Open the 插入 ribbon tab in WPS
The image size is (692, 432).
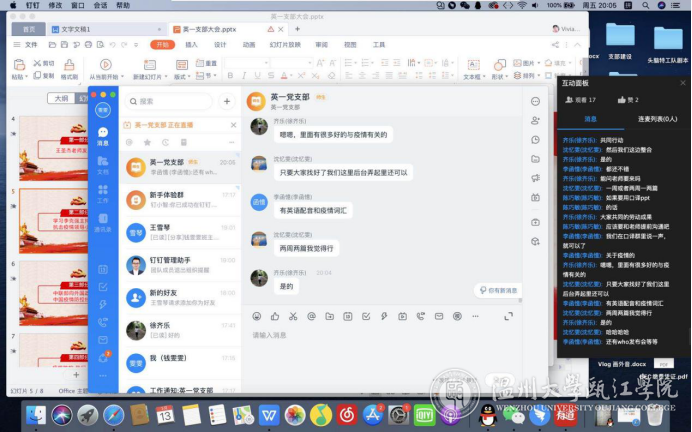pos(191,45)
